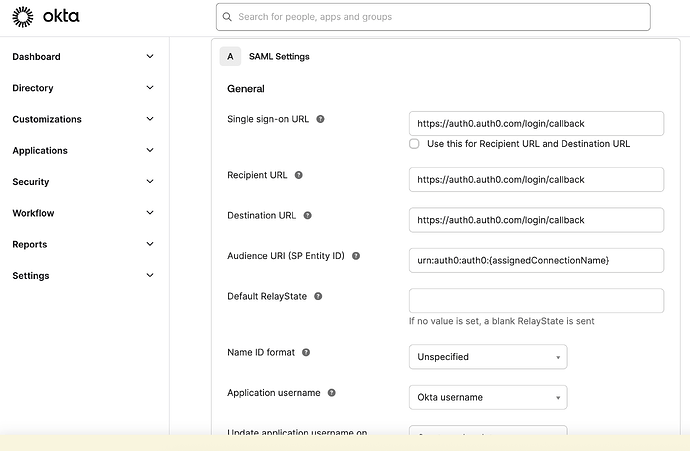Viewport: 690px width, 451px height.
Task: Select Dashboard in the sidebar
Action: click(37, 57)
